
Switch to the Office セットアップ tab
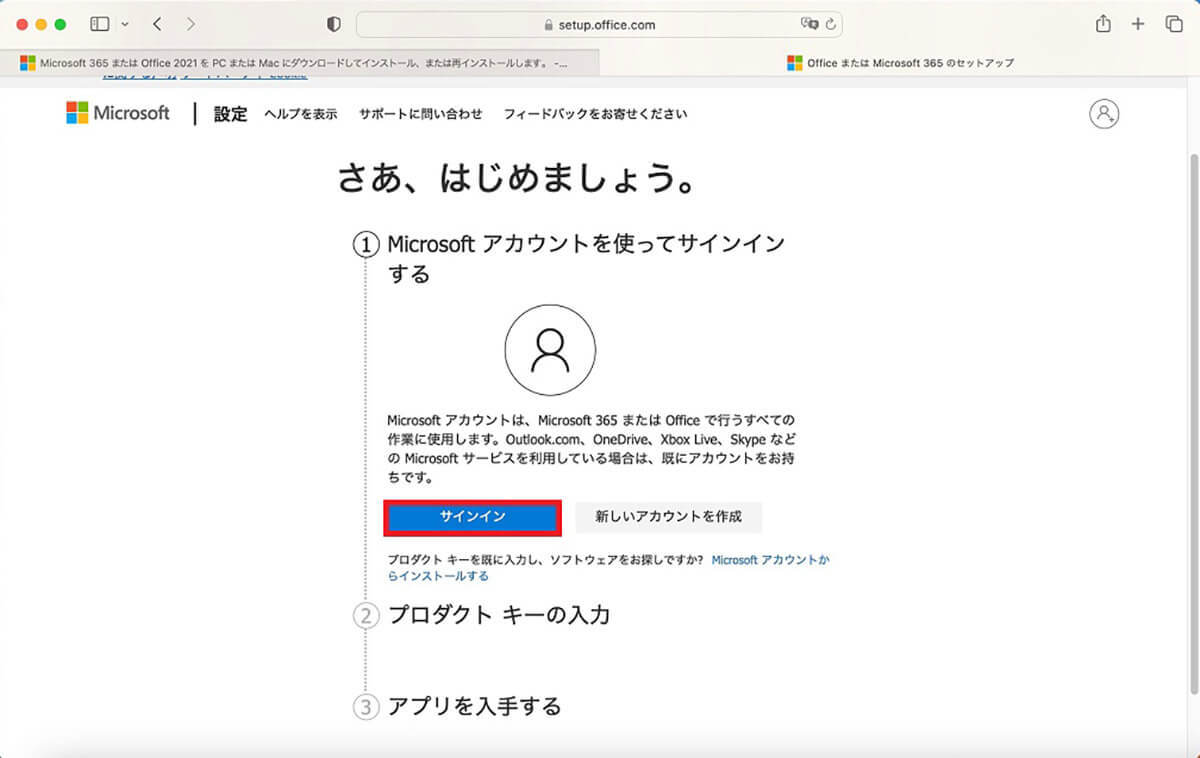click(x=900, y=62)
